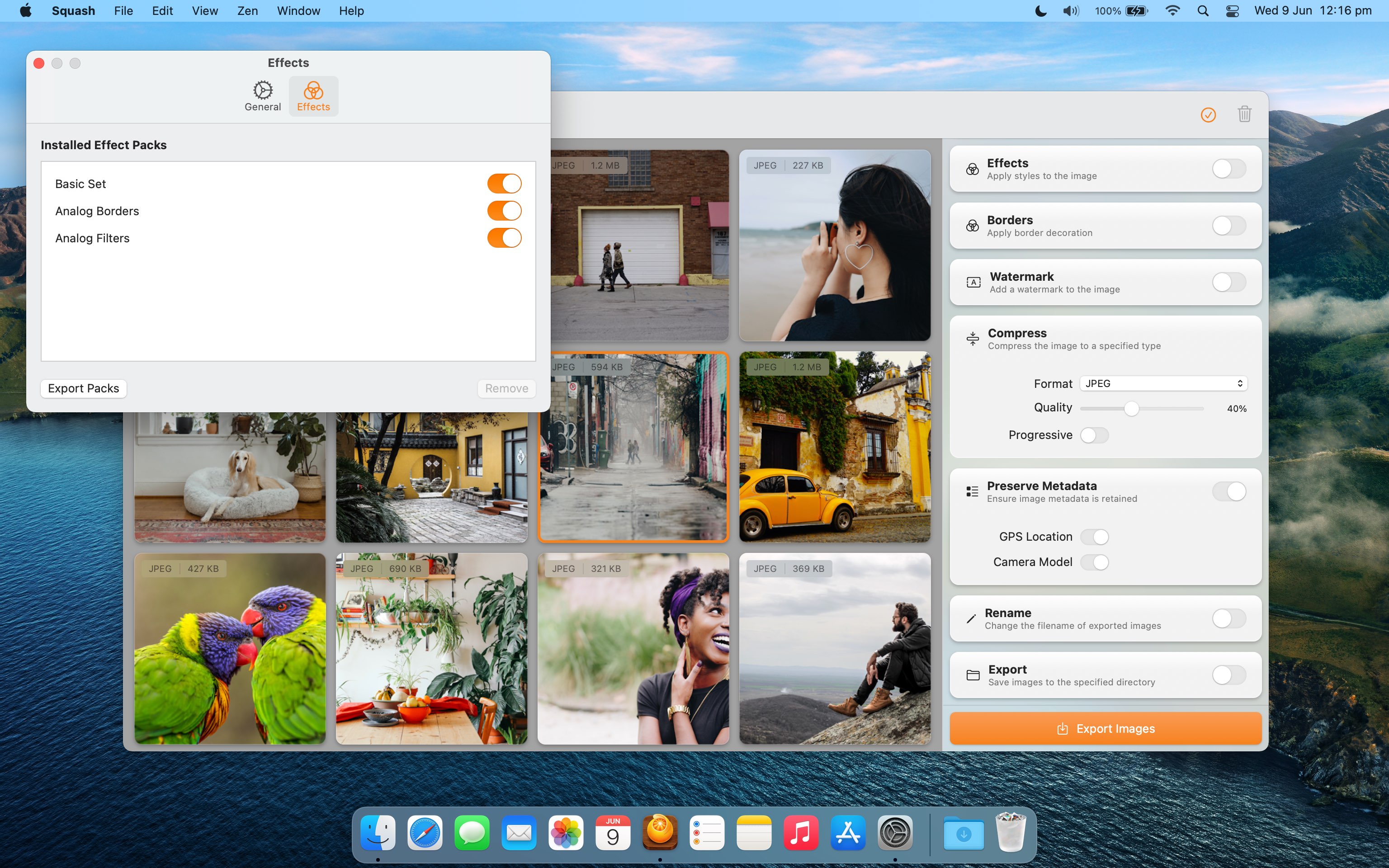Click the Effects panel icon
The width and height of the screenshot is (1389, 868).
tap(972, 169)
